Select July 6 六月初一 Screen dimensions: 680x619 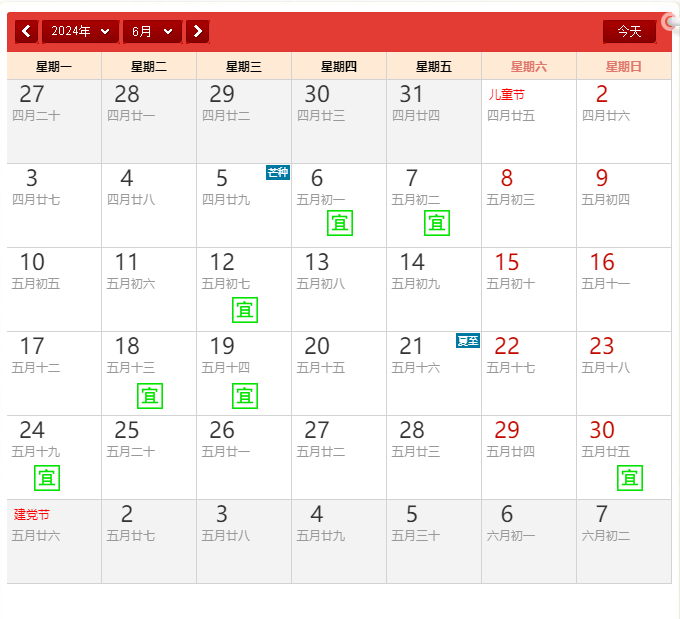[529, 541]
